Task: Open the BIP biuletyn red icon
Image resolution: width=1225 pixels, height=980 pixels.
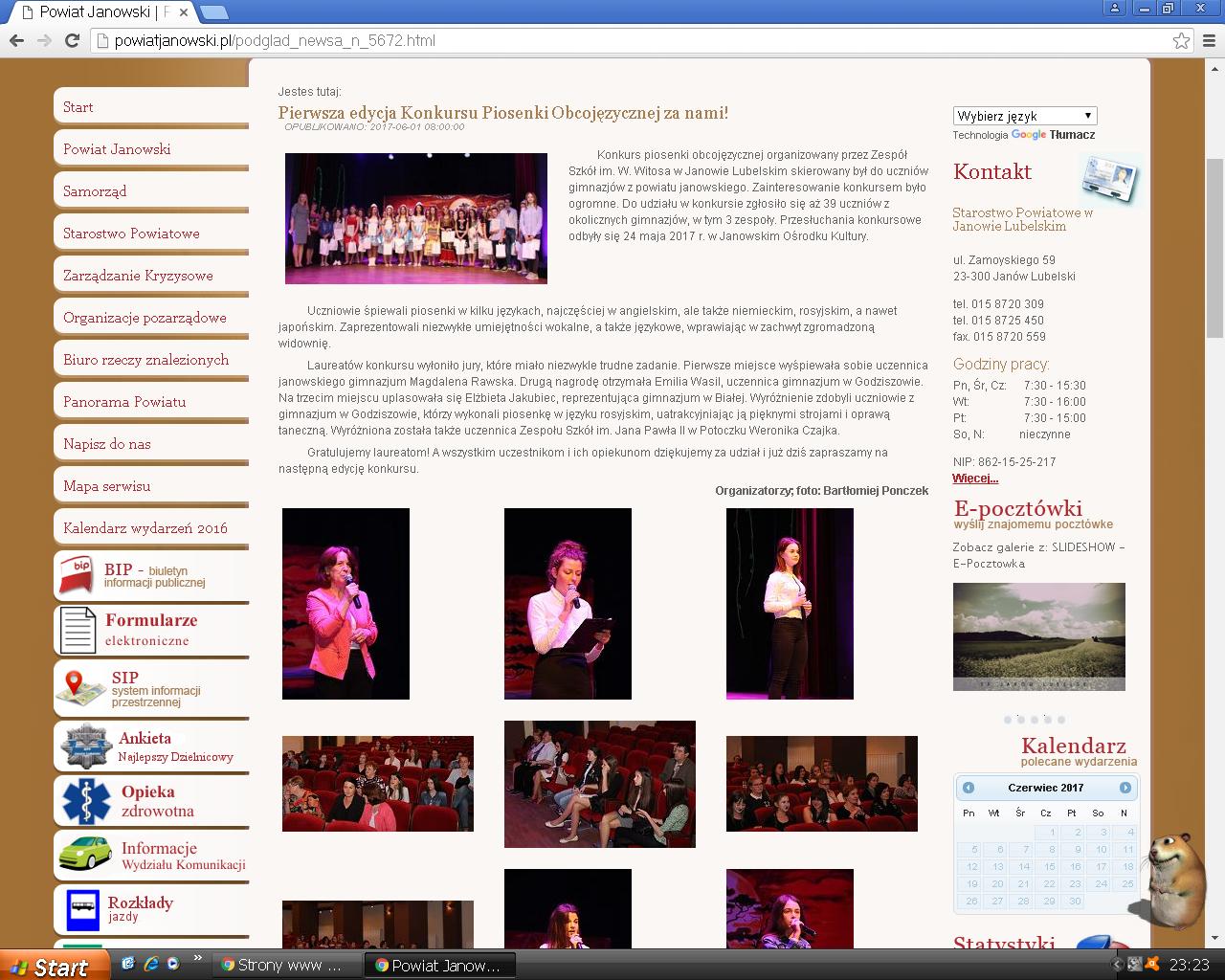Action: 77,575
